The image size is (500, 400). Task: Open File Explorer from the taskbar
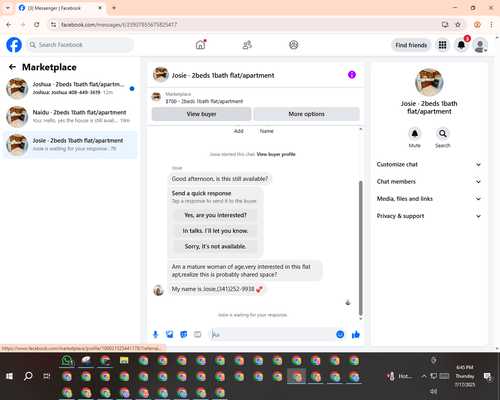pyautogui.click(x=124, y=360)
